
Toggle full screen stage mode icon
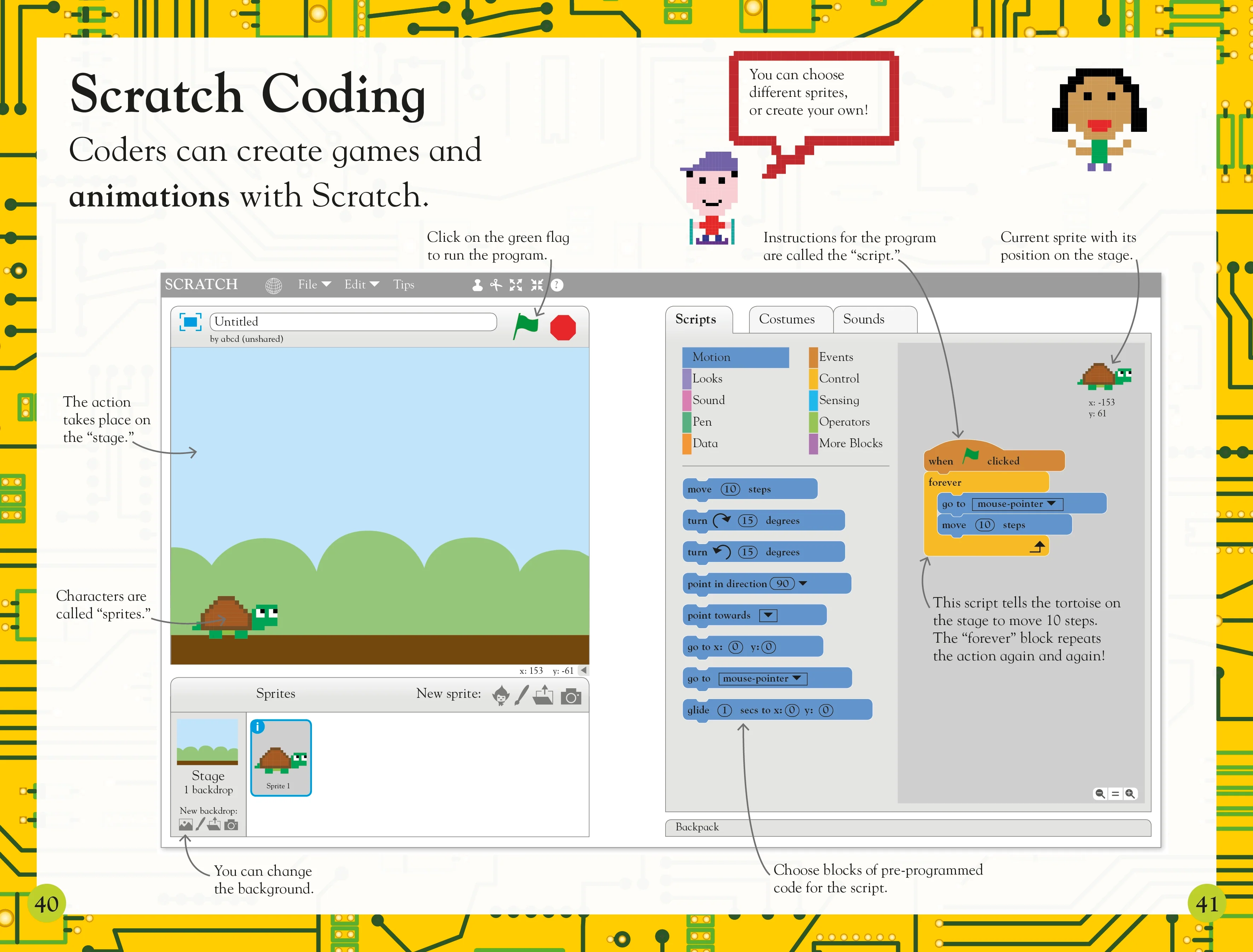191,322
